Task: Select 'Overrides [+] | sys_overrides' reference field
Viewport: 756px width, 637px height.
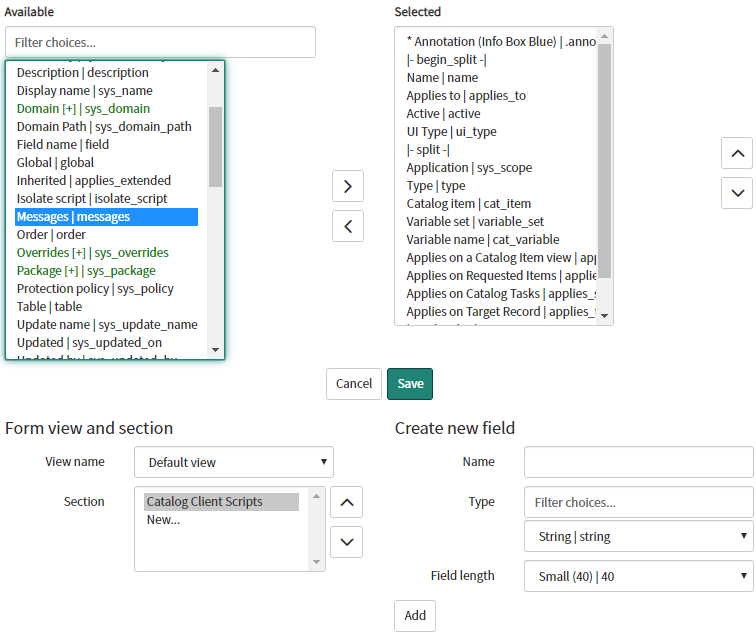Action: tap(93, 253)
